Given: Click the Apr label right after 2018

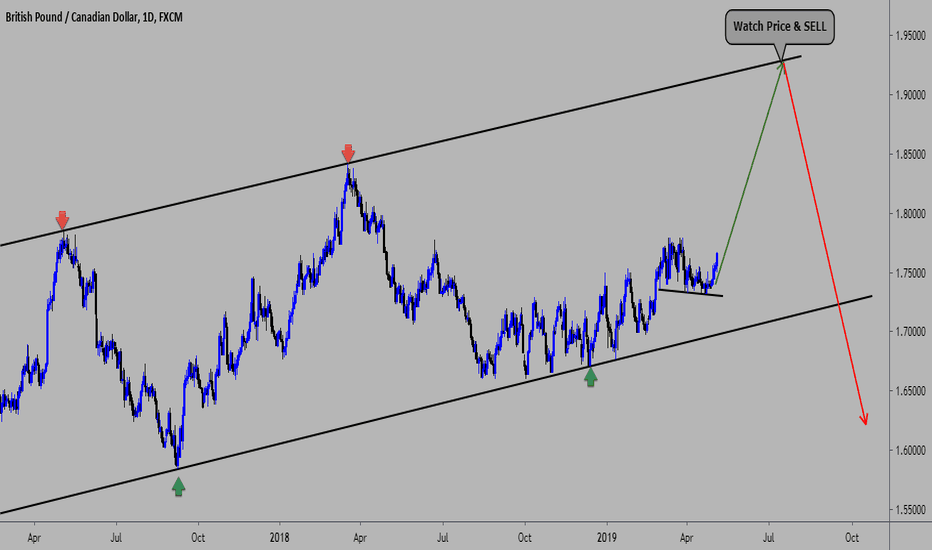Looking at the screenshot, I should click(x=360, y=538).
